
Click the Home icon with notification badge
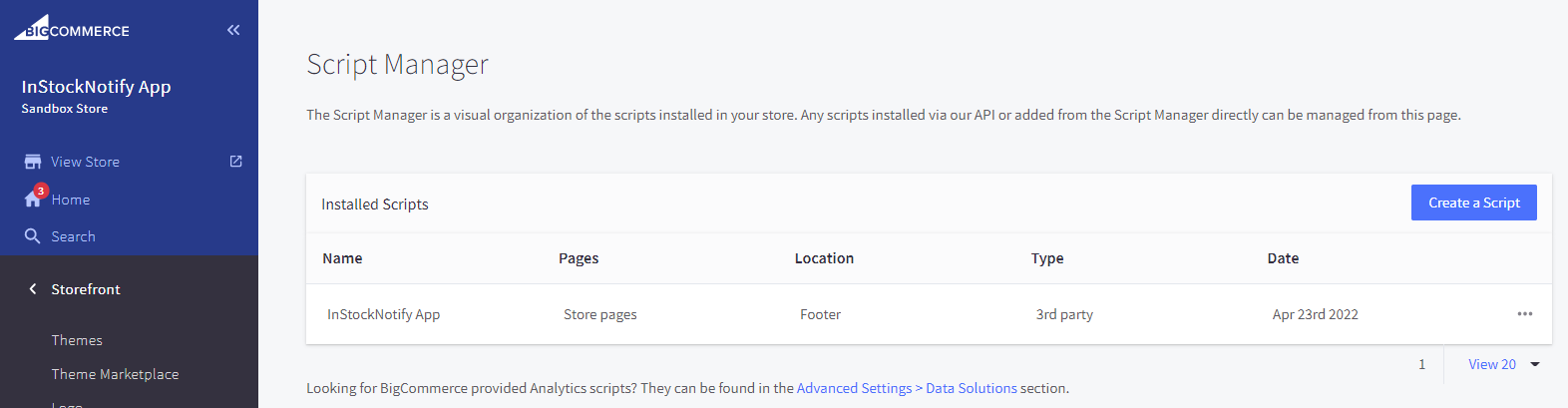[34, 198]
